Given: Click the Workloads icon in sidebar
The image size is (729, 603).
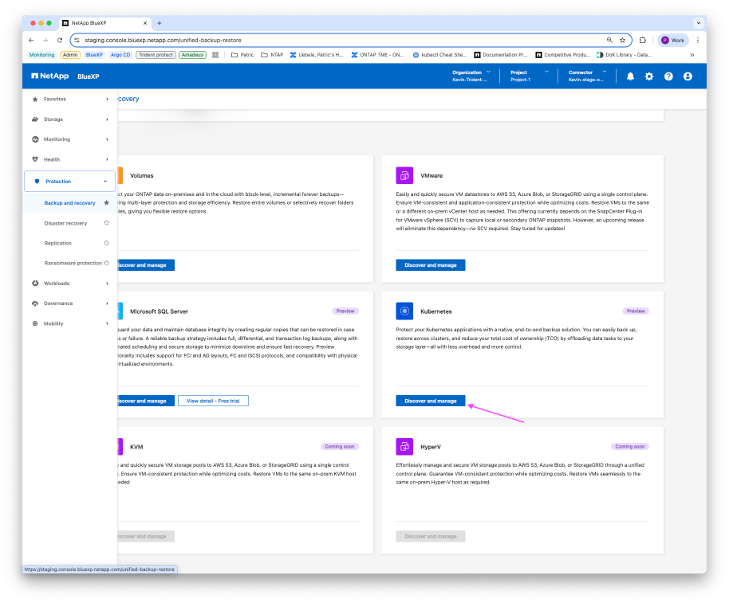Looking at the screenshot, I should (x=35, y=283).
